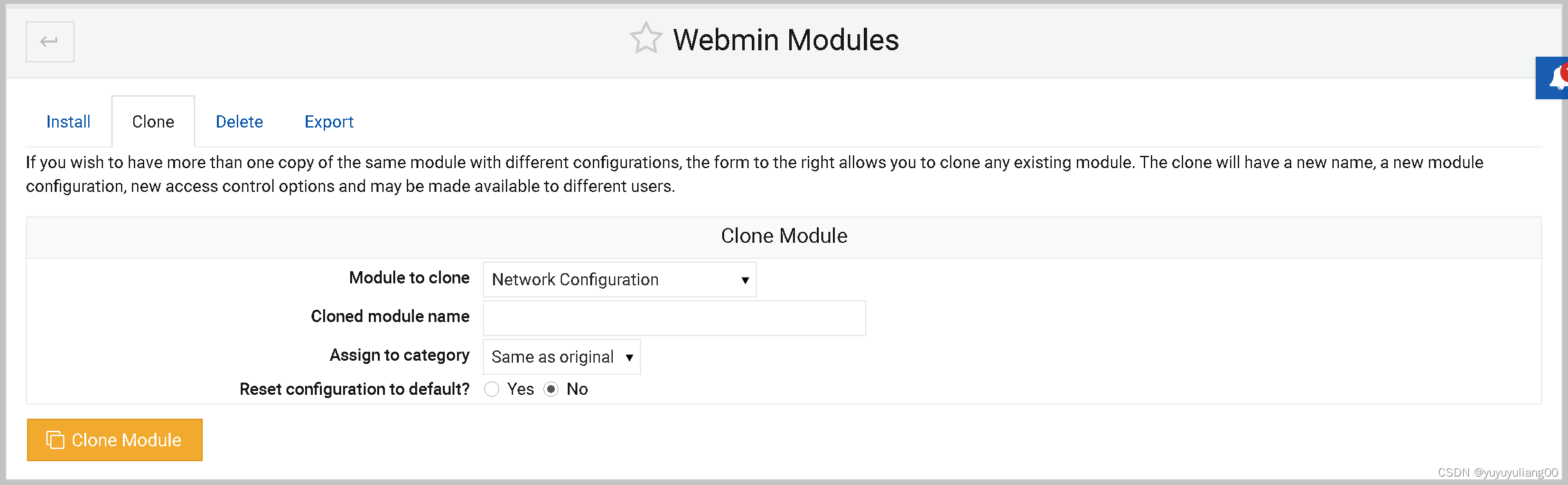Click the back arrow navigation icon
Image resolution: width=1568 pixels, height=485 pixels.
tap(50, 41)
